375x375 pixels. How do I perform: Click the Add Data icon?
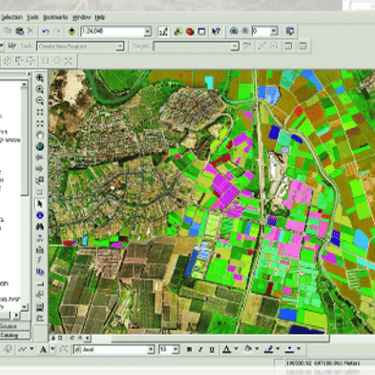[x=72, y=31]
